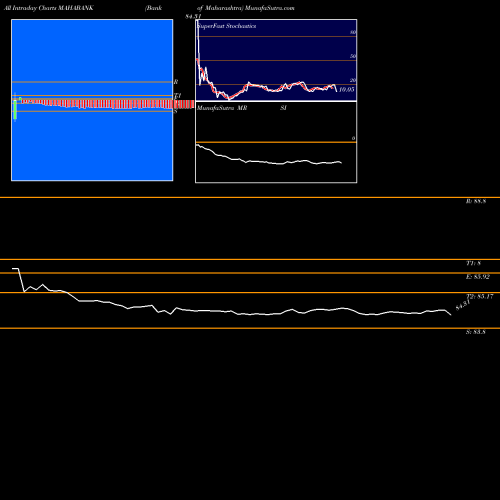Click the 'All Intraday Charts MAHABANK' title text
Image resolution: width=500 pixels, height=500 pixels.
click(x=49, y=8)
